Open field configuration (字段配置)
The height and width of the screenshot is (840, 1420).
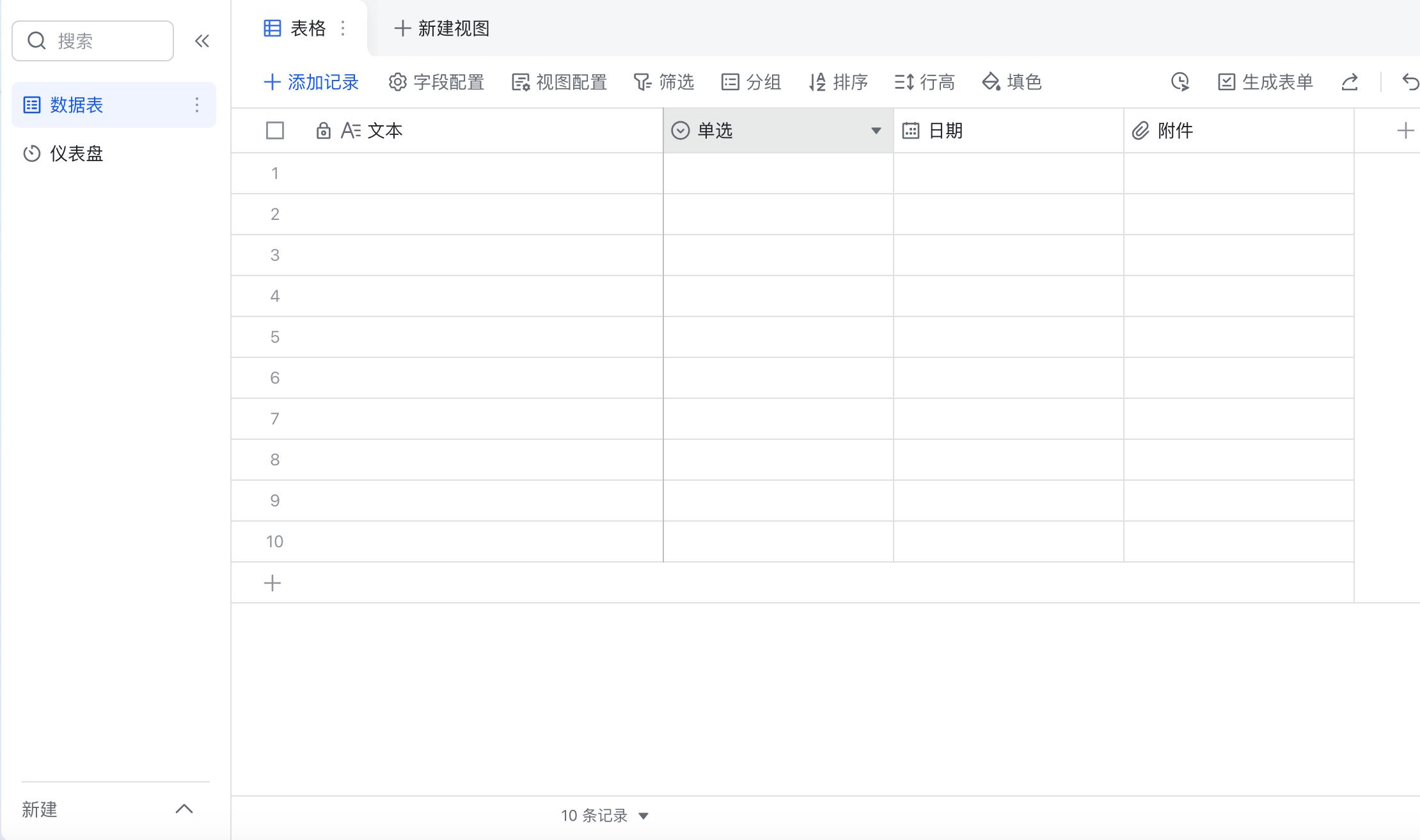pyautogui.click(x=436, y=82)
